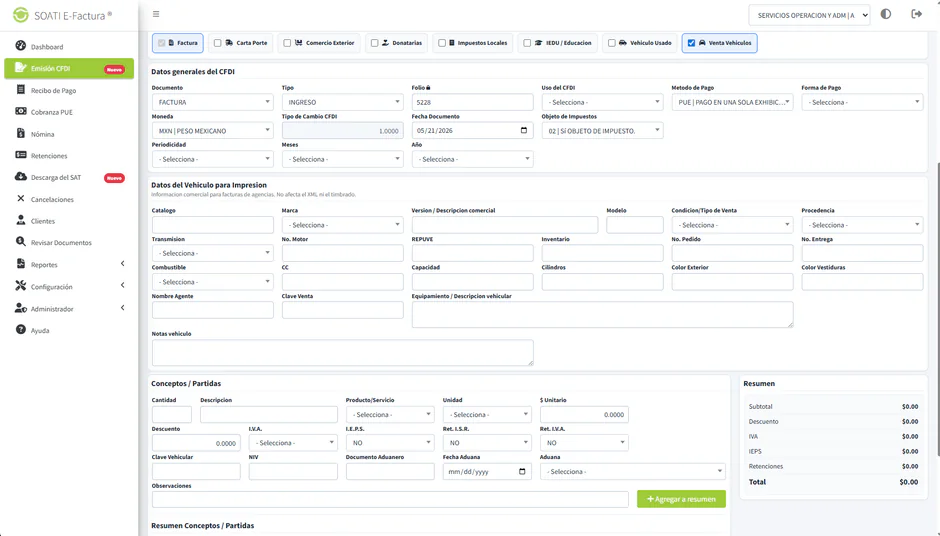Click the Recibo de Pago receipt icon
Image resolution: width=940 pixels, height=536 pixels.
pyautogui.click(x=21, y=90)
